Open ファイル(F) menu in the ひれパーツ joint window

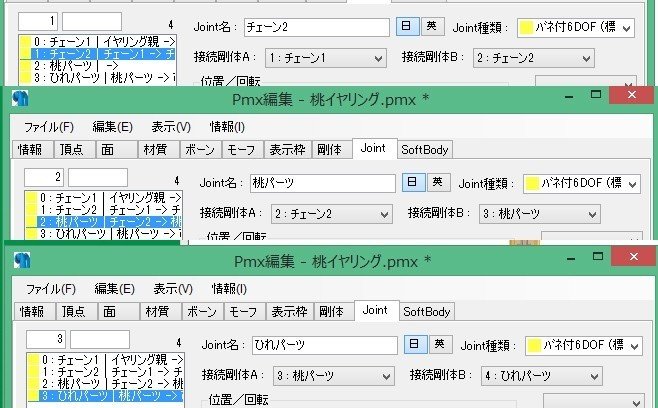pos(51,289)
